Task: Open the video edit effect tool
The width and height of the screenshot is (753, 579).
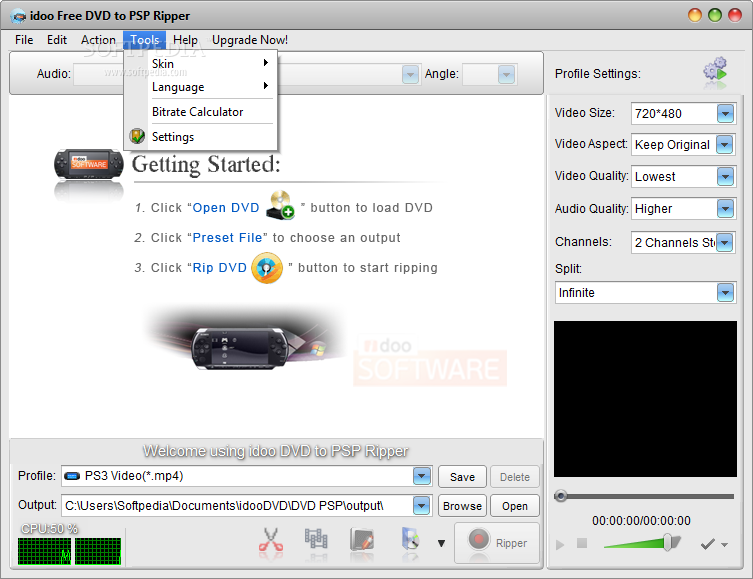Action: tap(362, 539)
